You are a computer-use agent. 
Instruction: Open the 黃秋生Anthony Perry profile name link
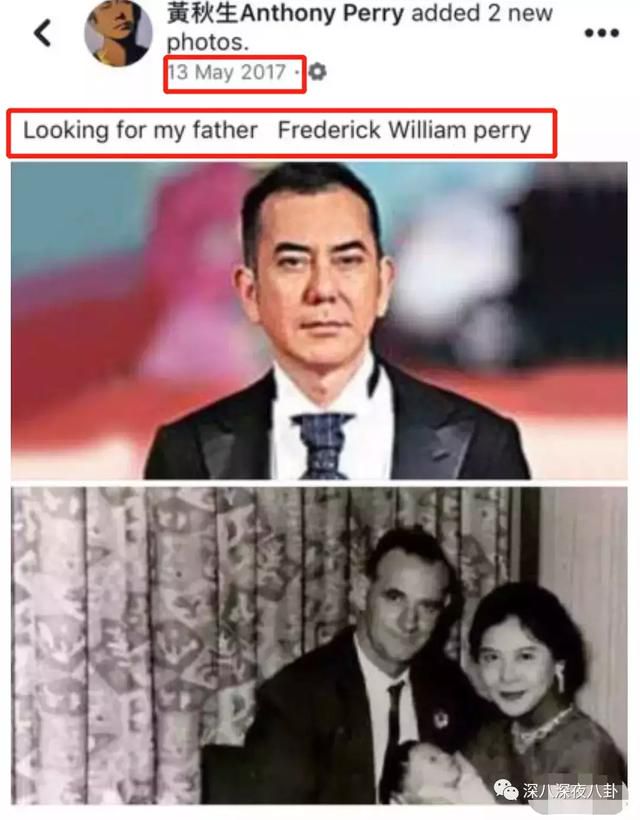[285, 13]
